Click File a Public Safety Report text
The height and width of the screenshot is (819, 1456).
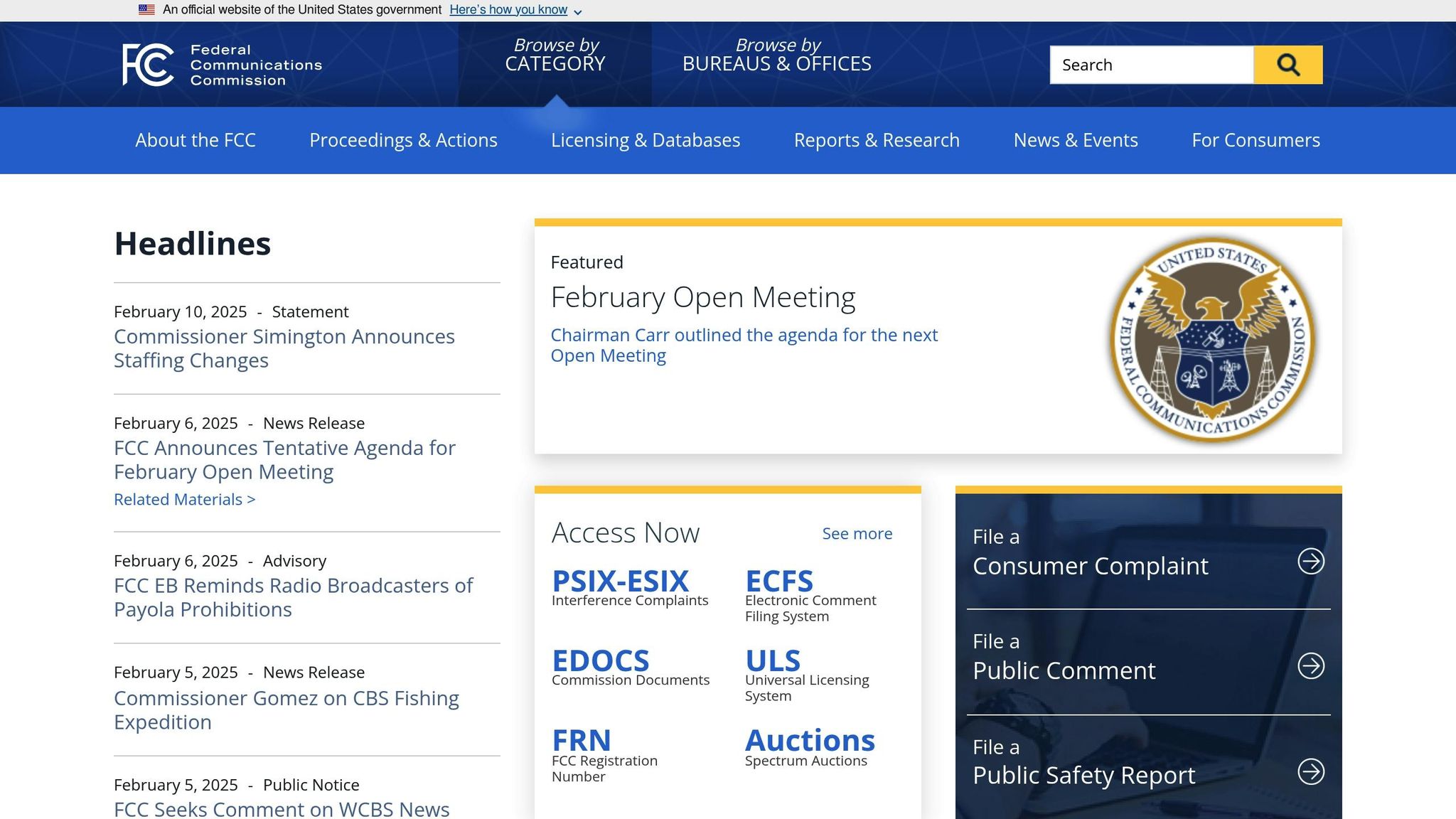[1083, 762]
